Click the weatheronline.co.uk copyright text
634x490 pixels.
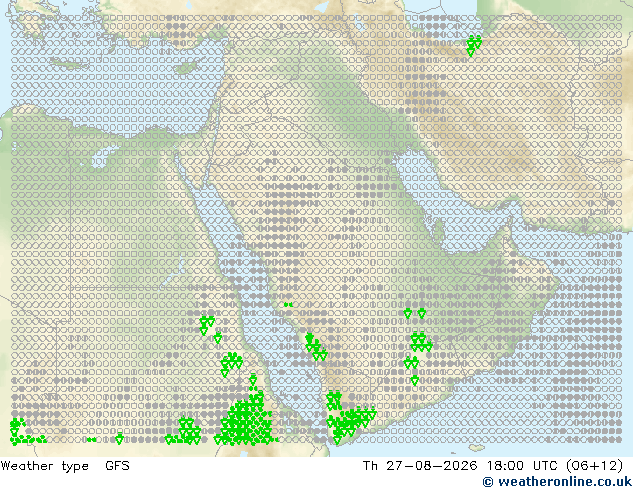(557, 482)
